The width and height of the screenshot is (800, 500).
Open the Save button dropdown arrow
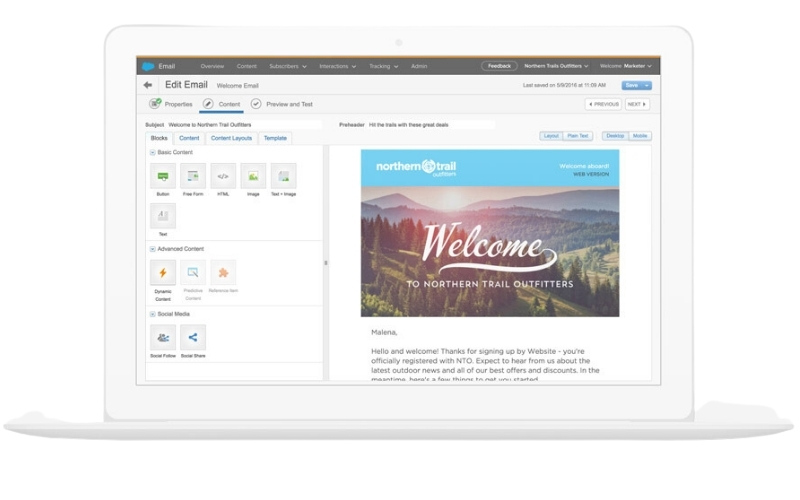[647, 85]
